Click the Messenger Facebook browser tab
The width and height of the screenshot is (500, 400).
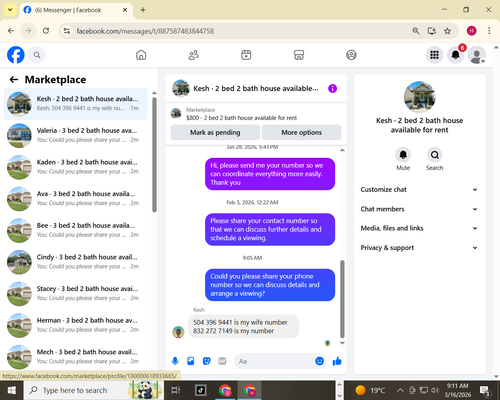(x=76, y=10)
